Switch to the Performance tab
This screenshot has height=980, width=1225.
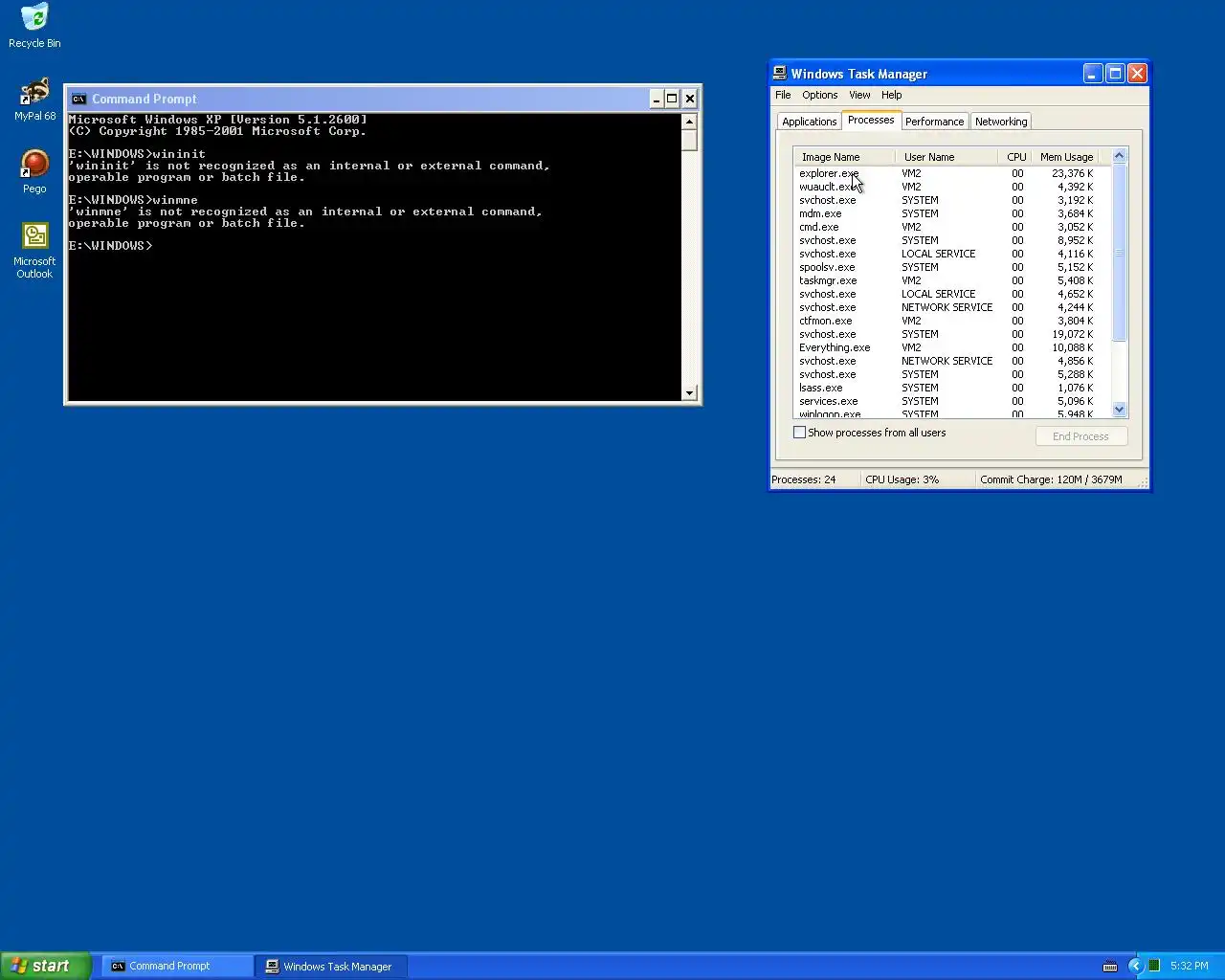tap(934, 122)
